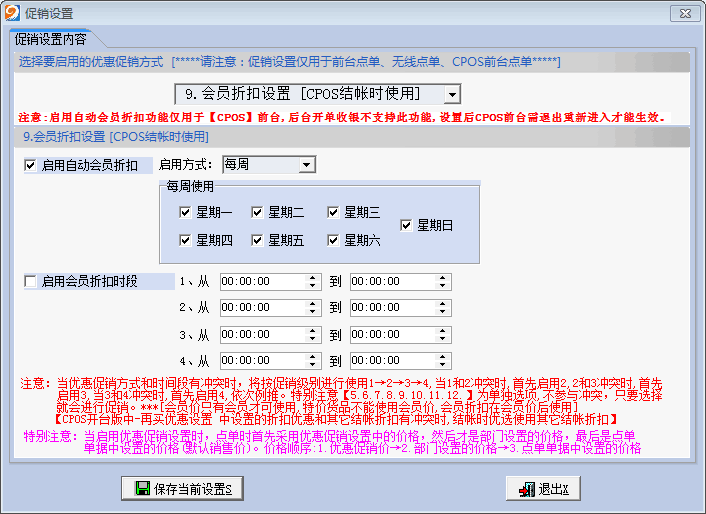Increase period 4 start time with up arrow
The height and width of the screenshot is (514, 706).
(314, 356)
